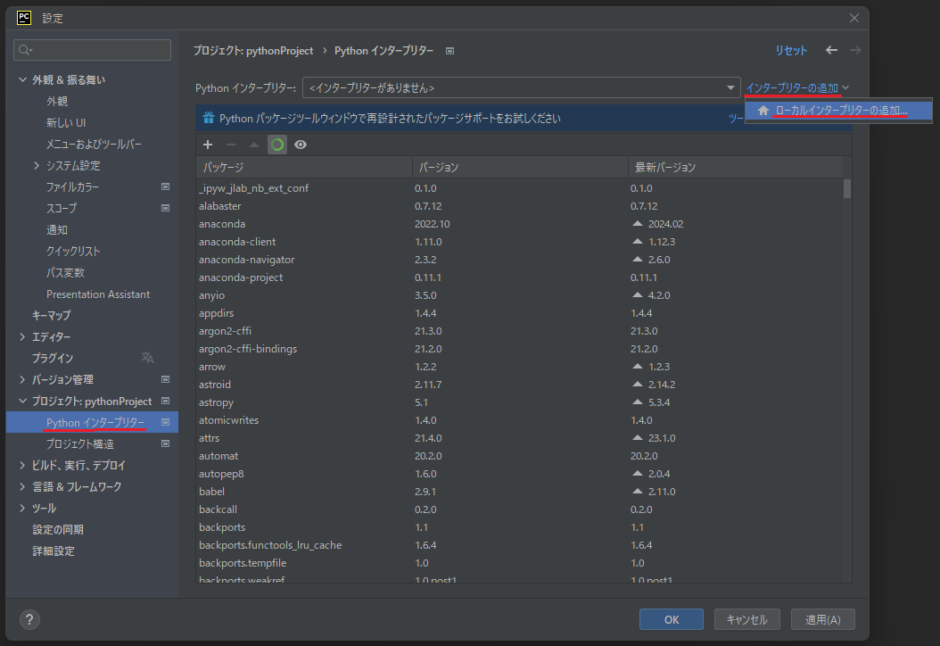Click the install package plus icon
940x646 pixels.
pos(207,144)
